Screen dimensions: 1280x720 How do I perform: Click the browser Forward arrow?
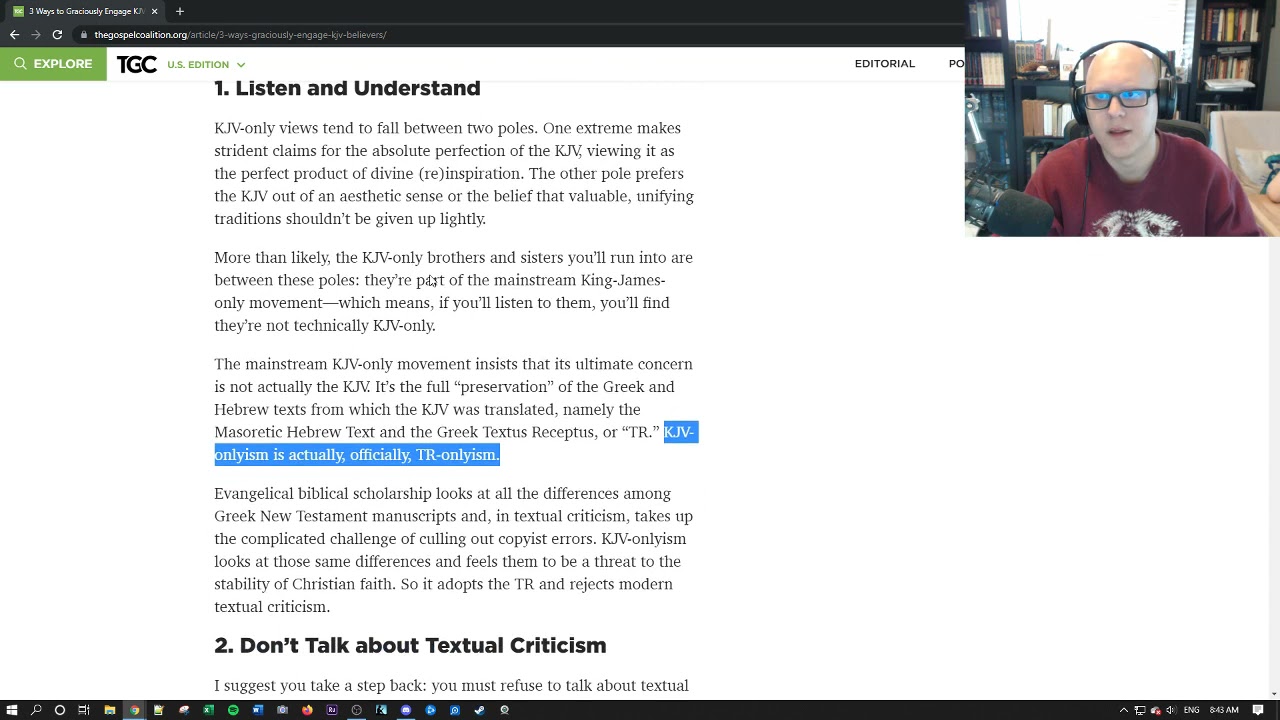[35, 35]
